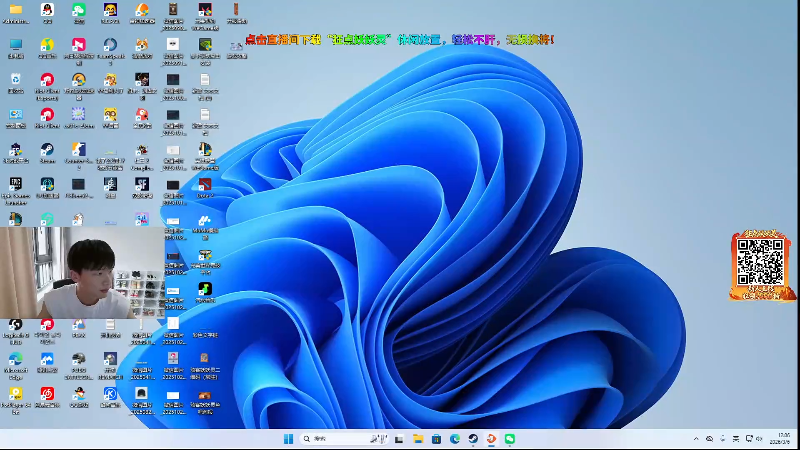800x450 pixels.
Task: Launch the QQ penguin desktop shortcut
Action: (47, 11)
